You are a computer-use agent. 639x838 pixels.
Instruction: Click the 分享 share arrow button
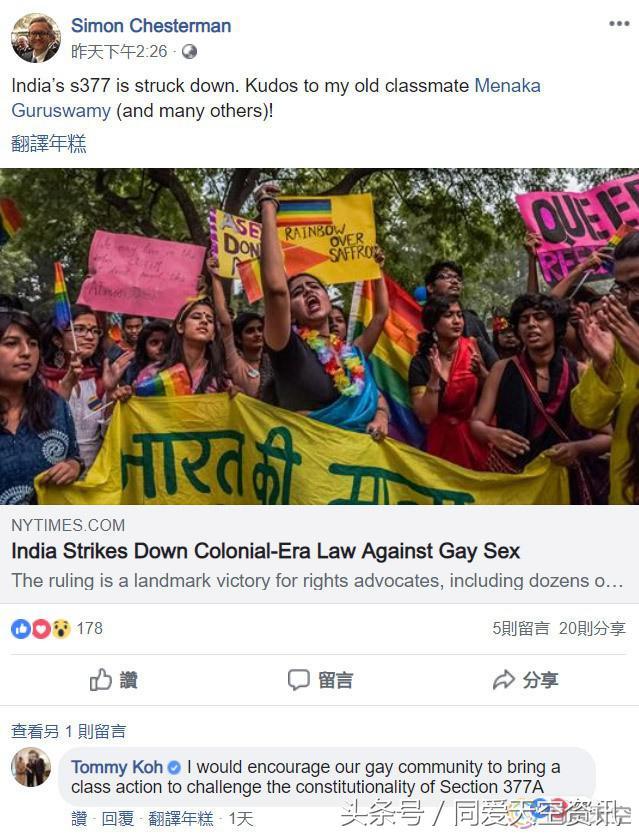526,680
